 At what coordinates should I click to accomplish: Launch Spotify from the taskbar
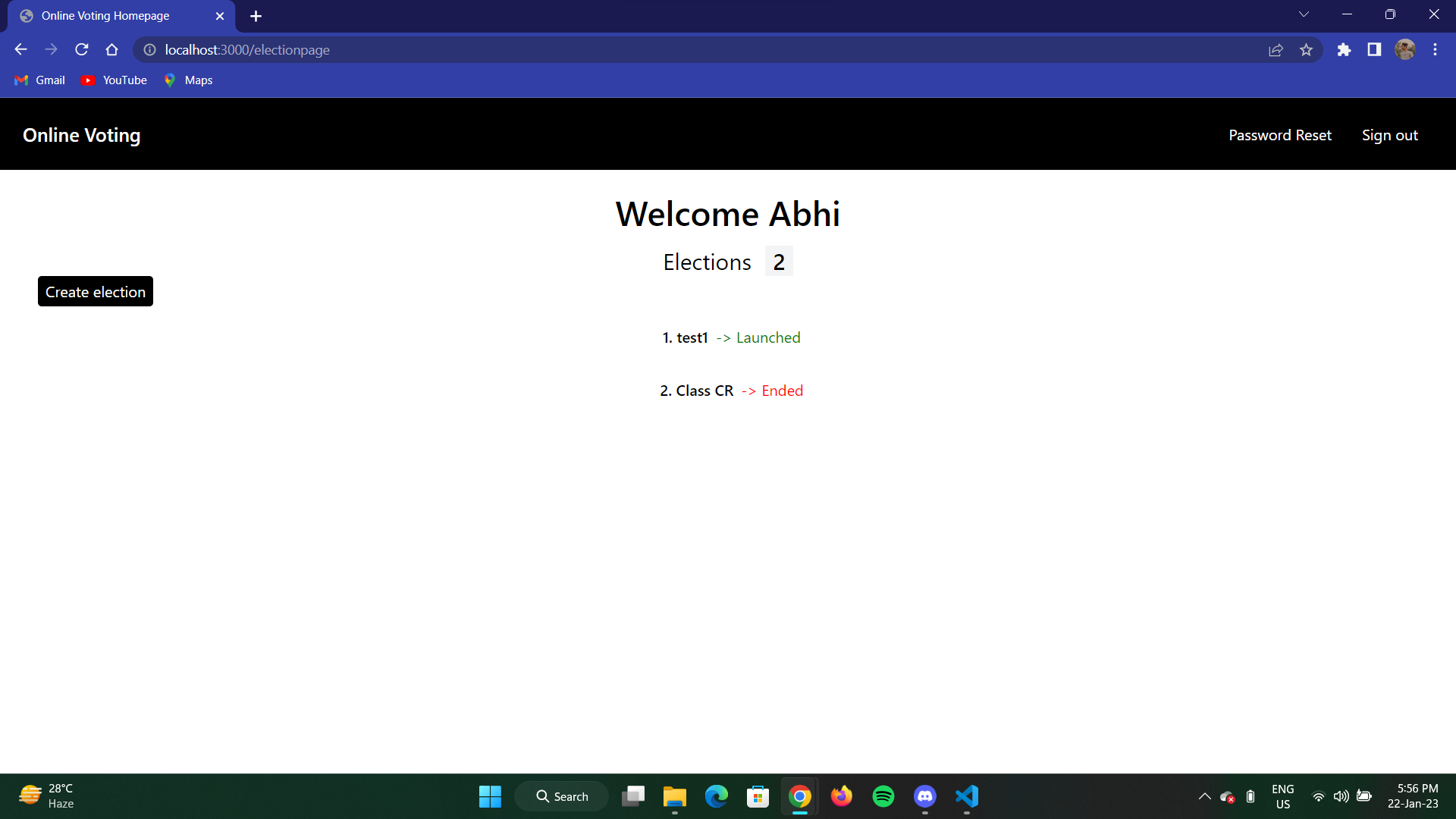[x=883, y=796]
